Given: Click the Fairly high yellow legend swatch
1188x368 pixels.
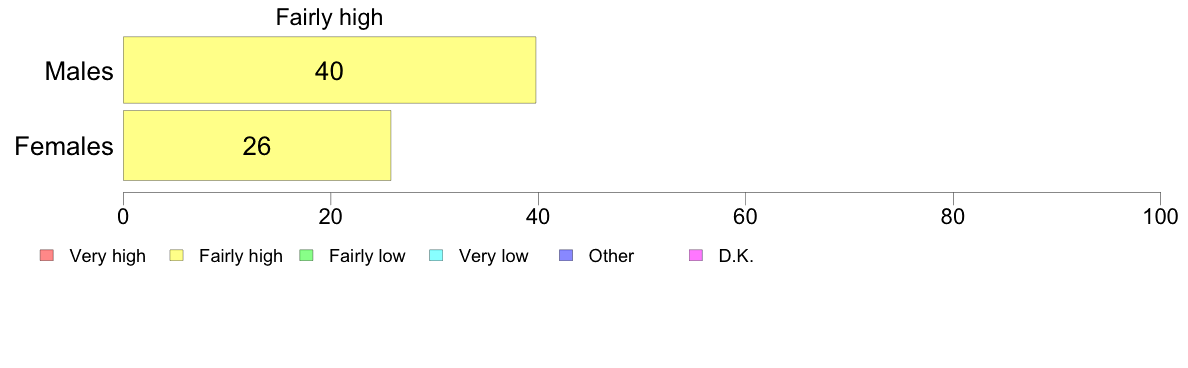Looking at the screenshot, I should tap(176, 256).
